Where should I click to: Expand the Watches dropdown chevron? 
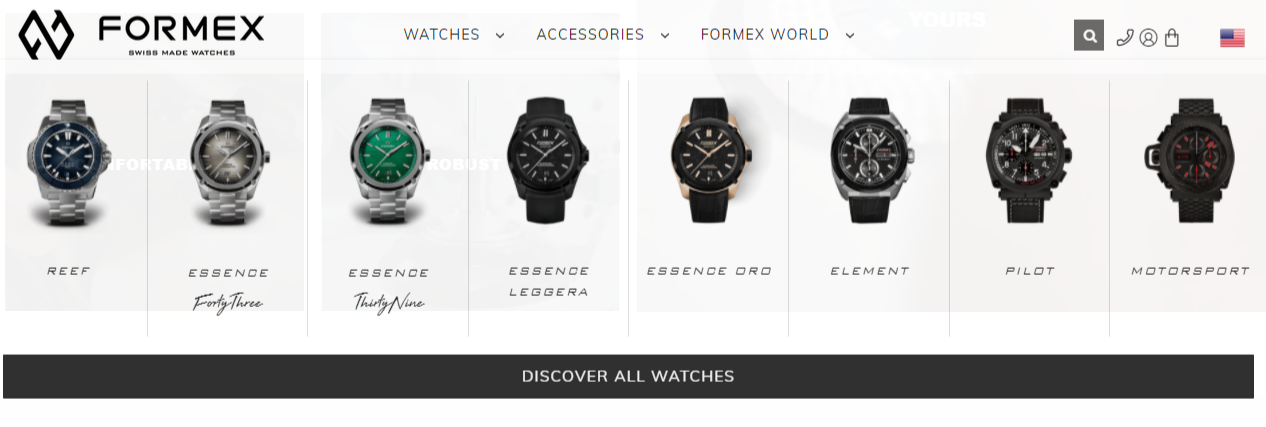point(500,36)
